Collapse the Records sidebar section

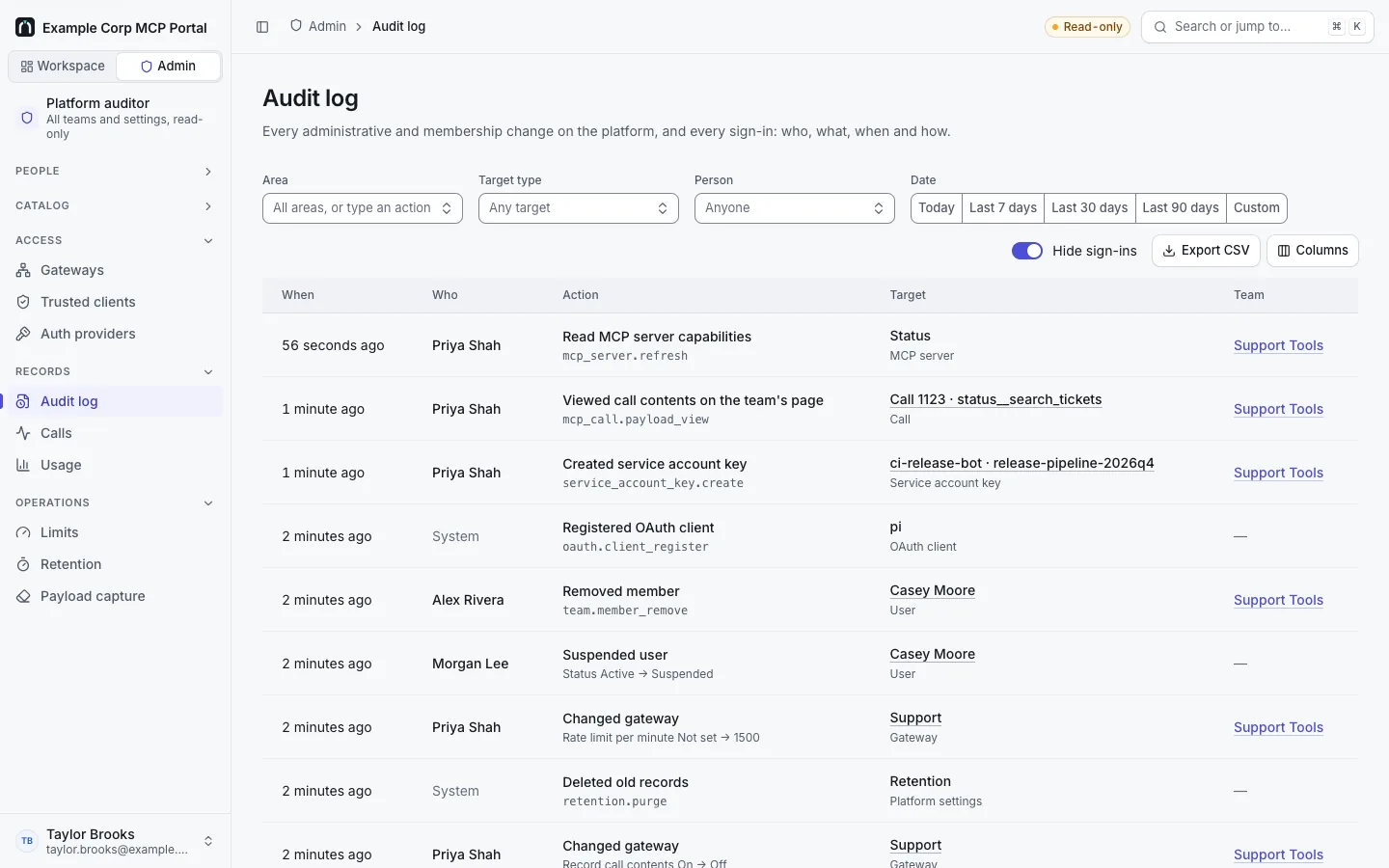[x=115, y=372]
